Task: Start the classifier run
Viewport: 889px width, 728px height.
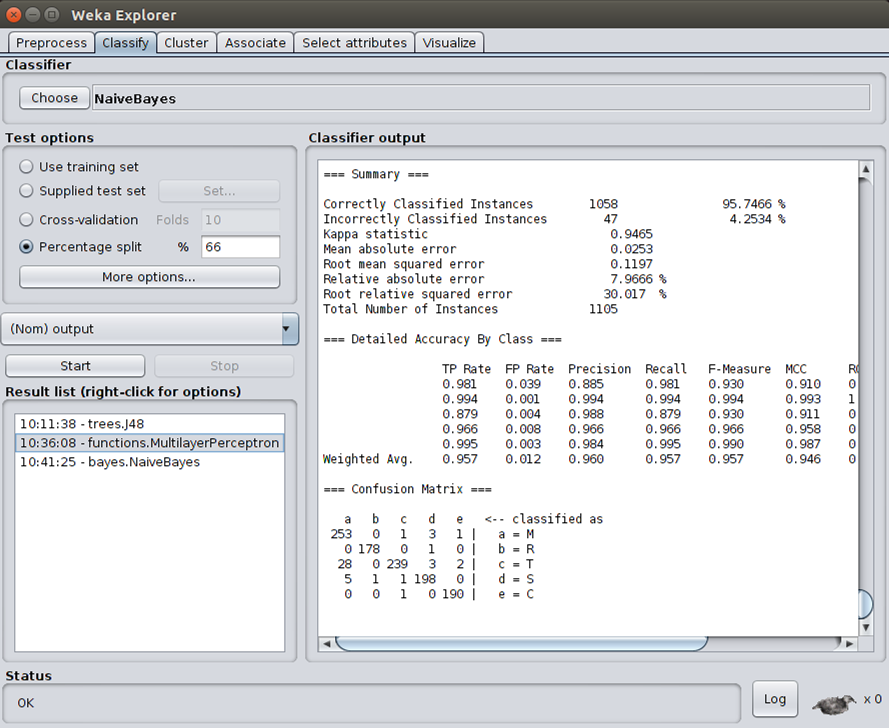Action: click(x=75, y=366)
